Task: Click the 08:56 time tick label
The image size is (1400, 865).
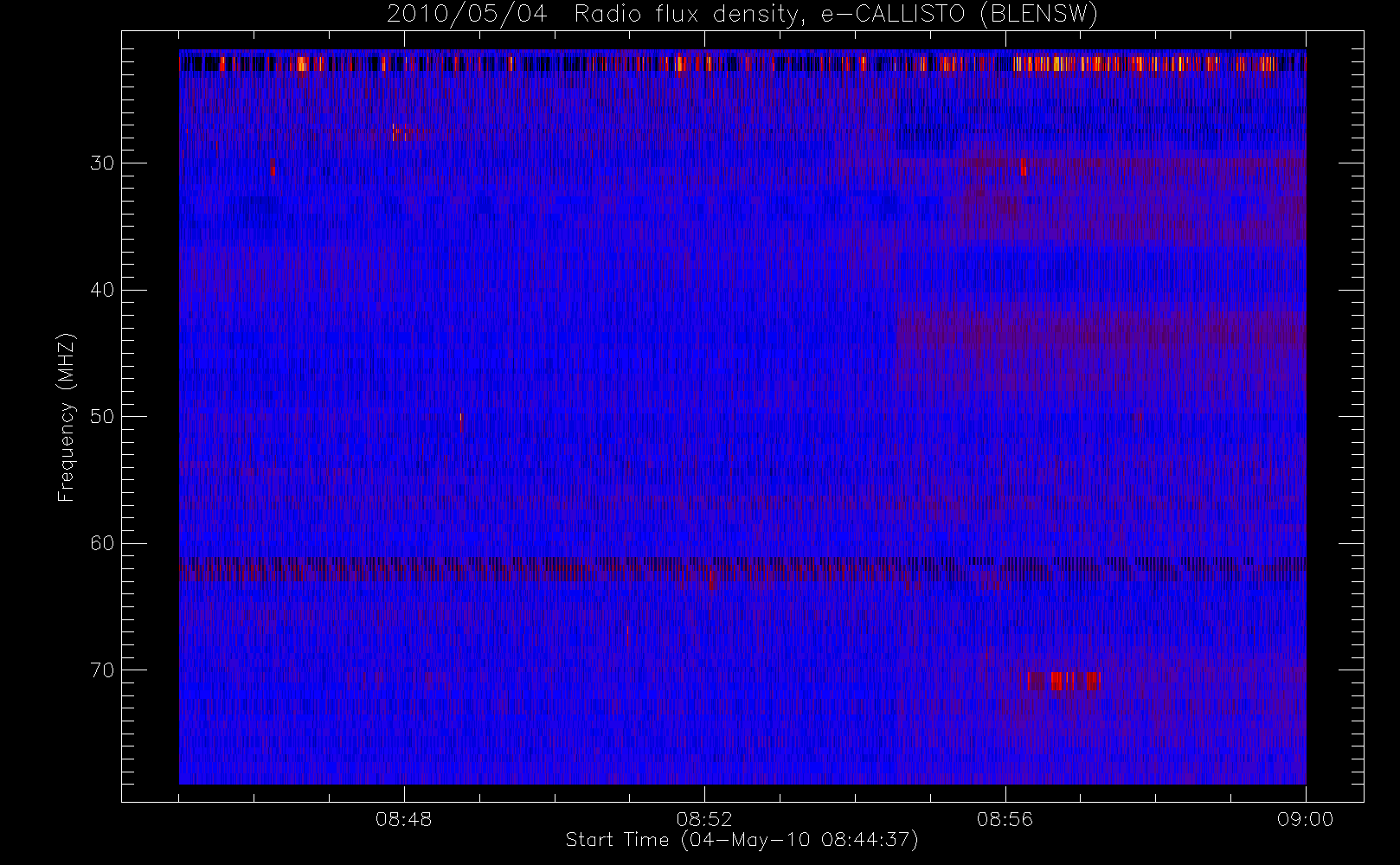Action: coord(1005,819)
